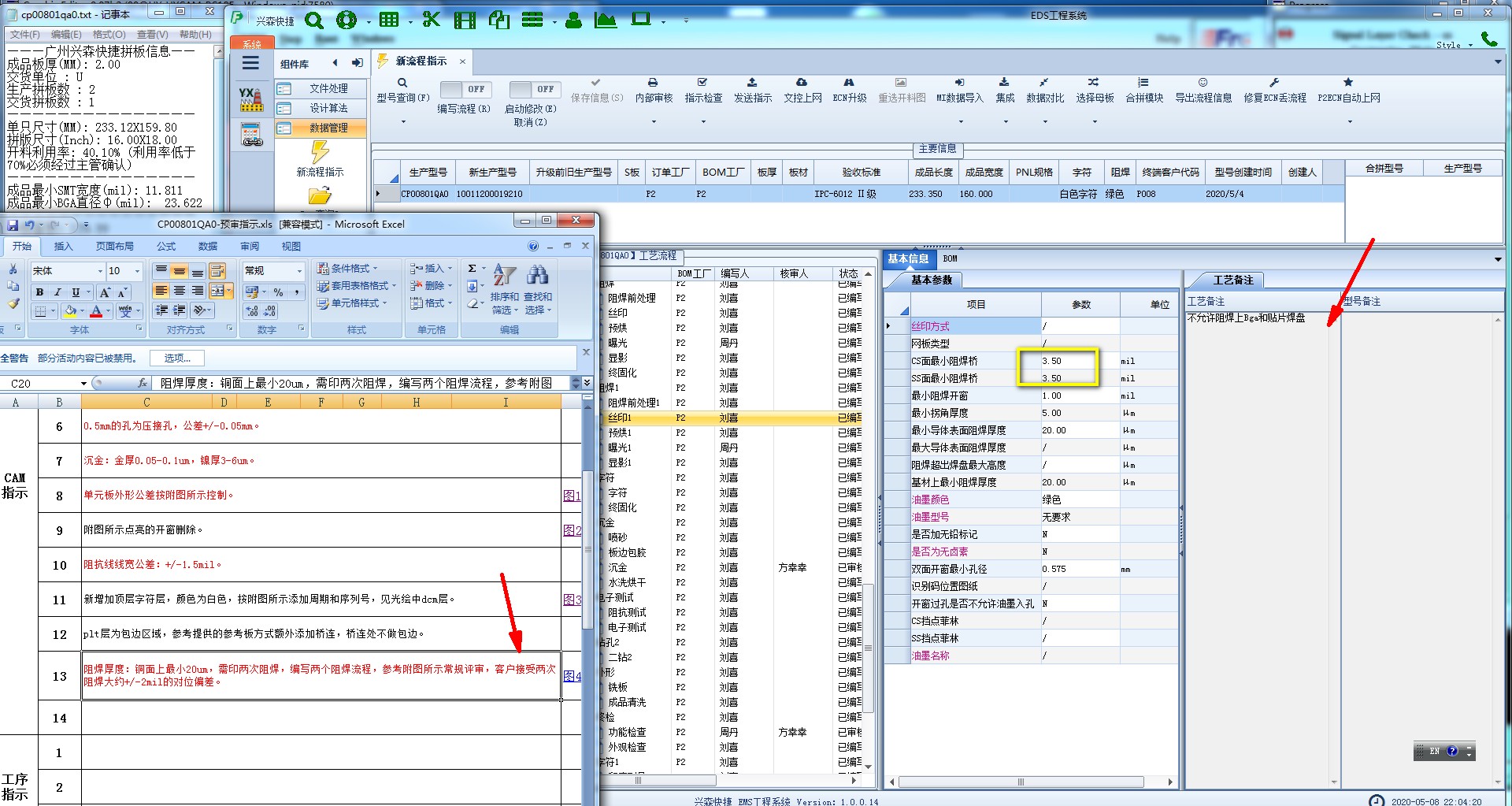Click the green user person icon
The height and width of the screenshot is (806, 1512).
[573, 20]
